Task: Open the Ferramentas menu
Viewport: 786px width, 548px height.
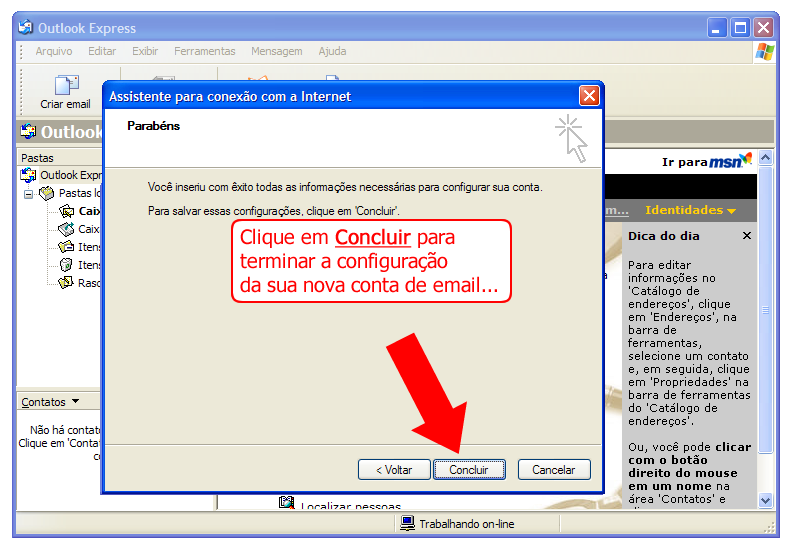Action: point(205,51)
